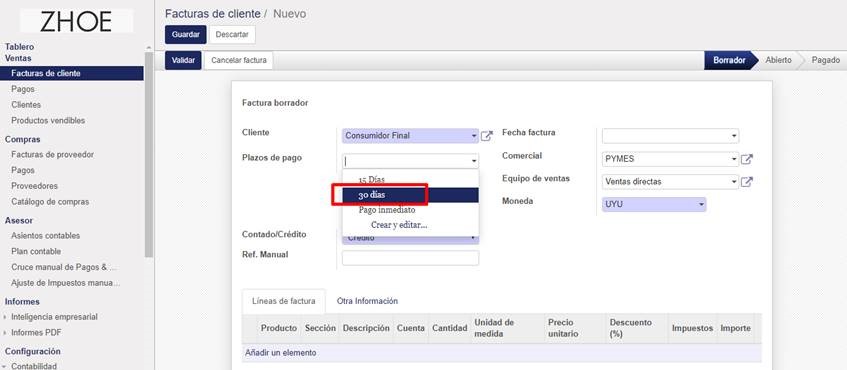Open Proveedores in sidebar
The height and width of the screenshot is (370, 847).
(x=35, y=186)
